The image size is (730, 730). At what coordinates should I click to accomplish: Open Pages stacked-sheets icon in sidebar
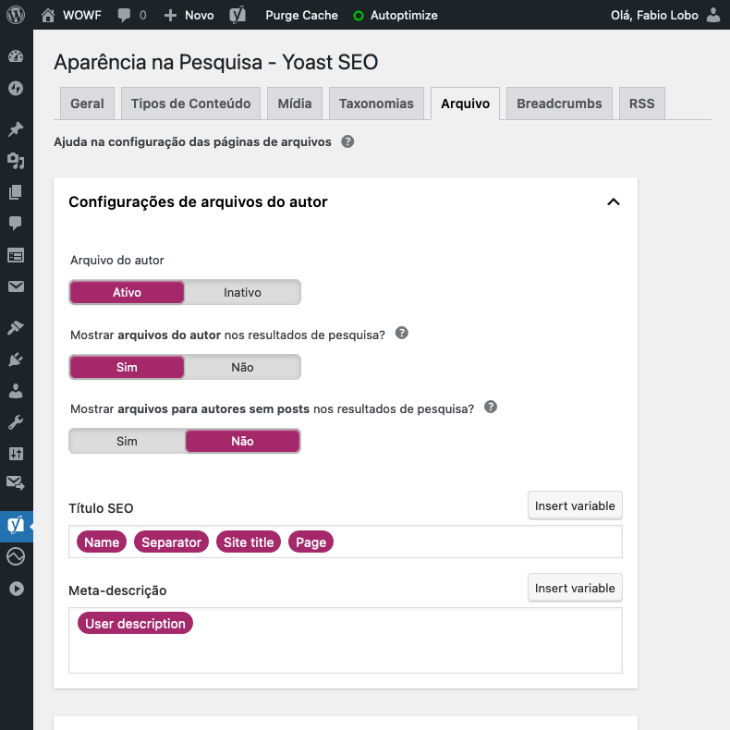(x=16, y=192)
